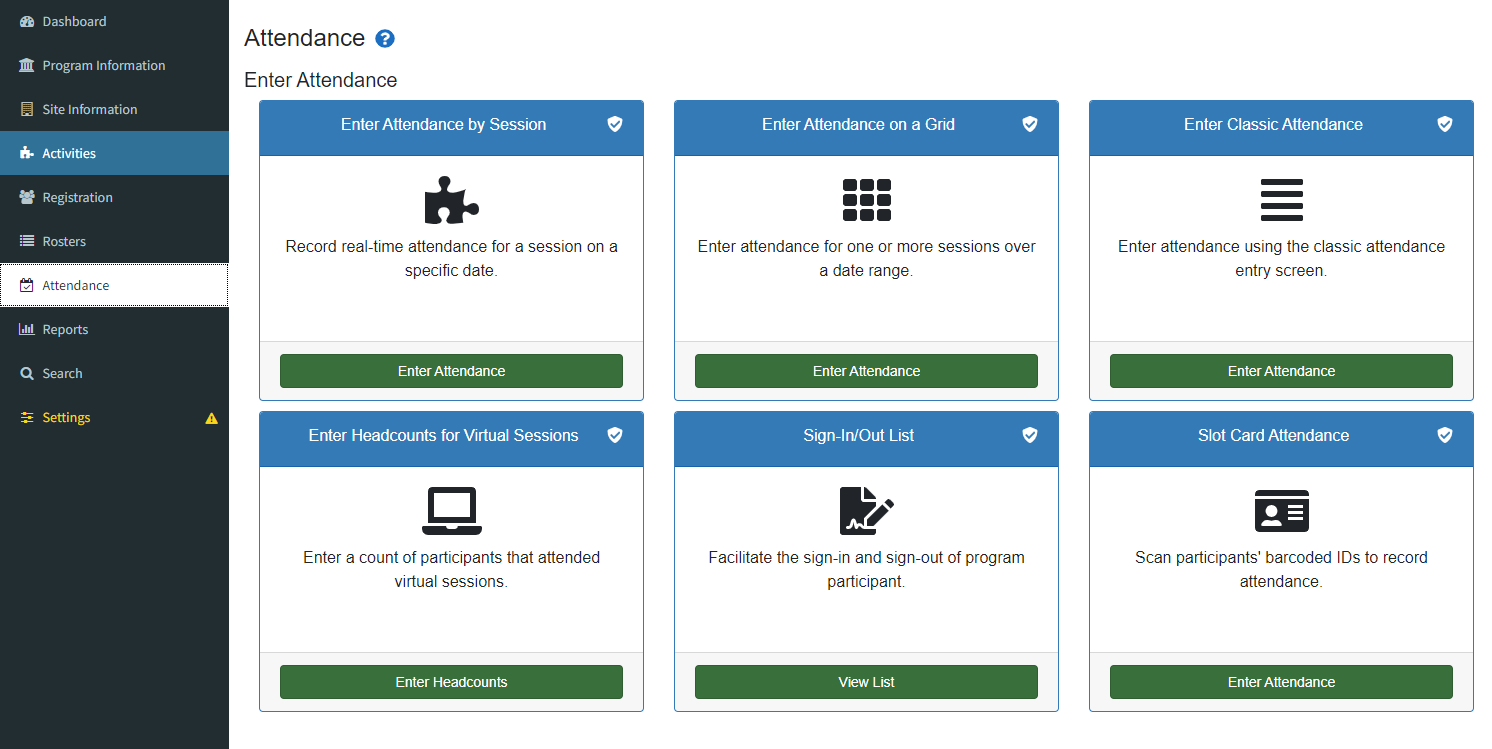This screenshot has width=1492, height=749.
Task: Click shield badge on Enter Attendance by Session
Action: click(615, 124)
